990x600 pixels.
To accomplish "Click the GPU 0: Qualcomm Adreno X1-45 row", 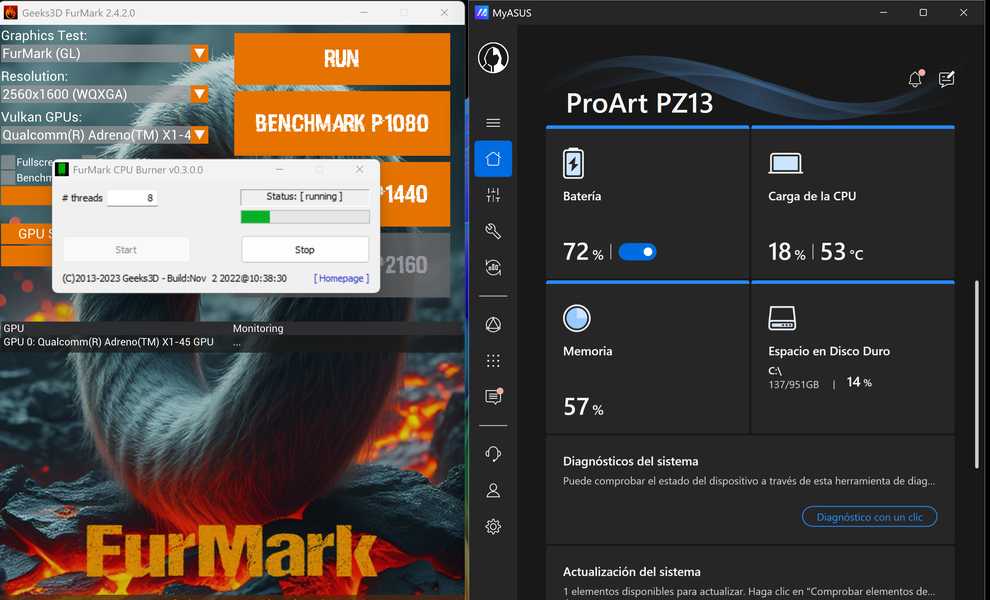I will (109, 342).
